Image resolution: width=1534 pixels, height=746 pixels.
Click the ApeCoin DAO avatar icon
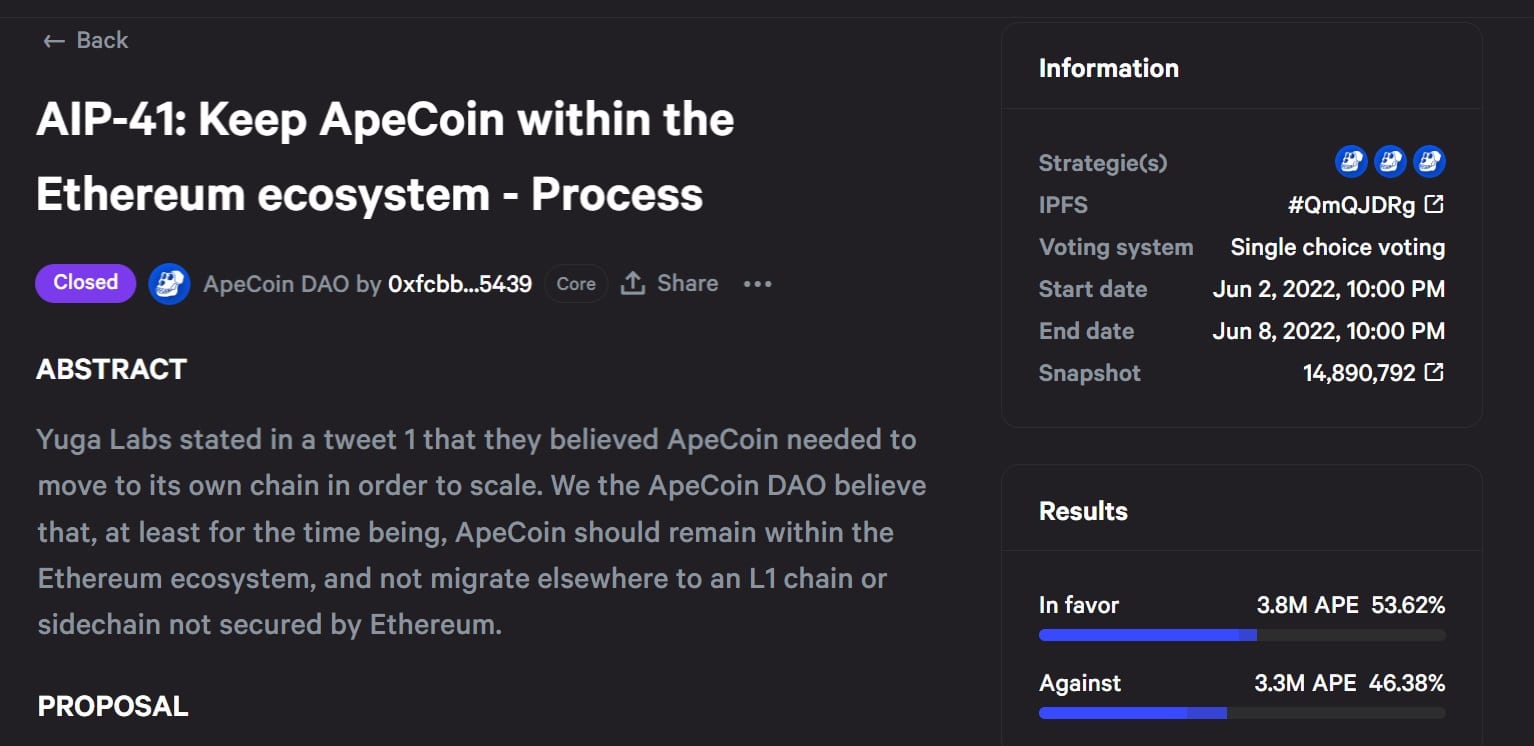[x=170, y=284]
